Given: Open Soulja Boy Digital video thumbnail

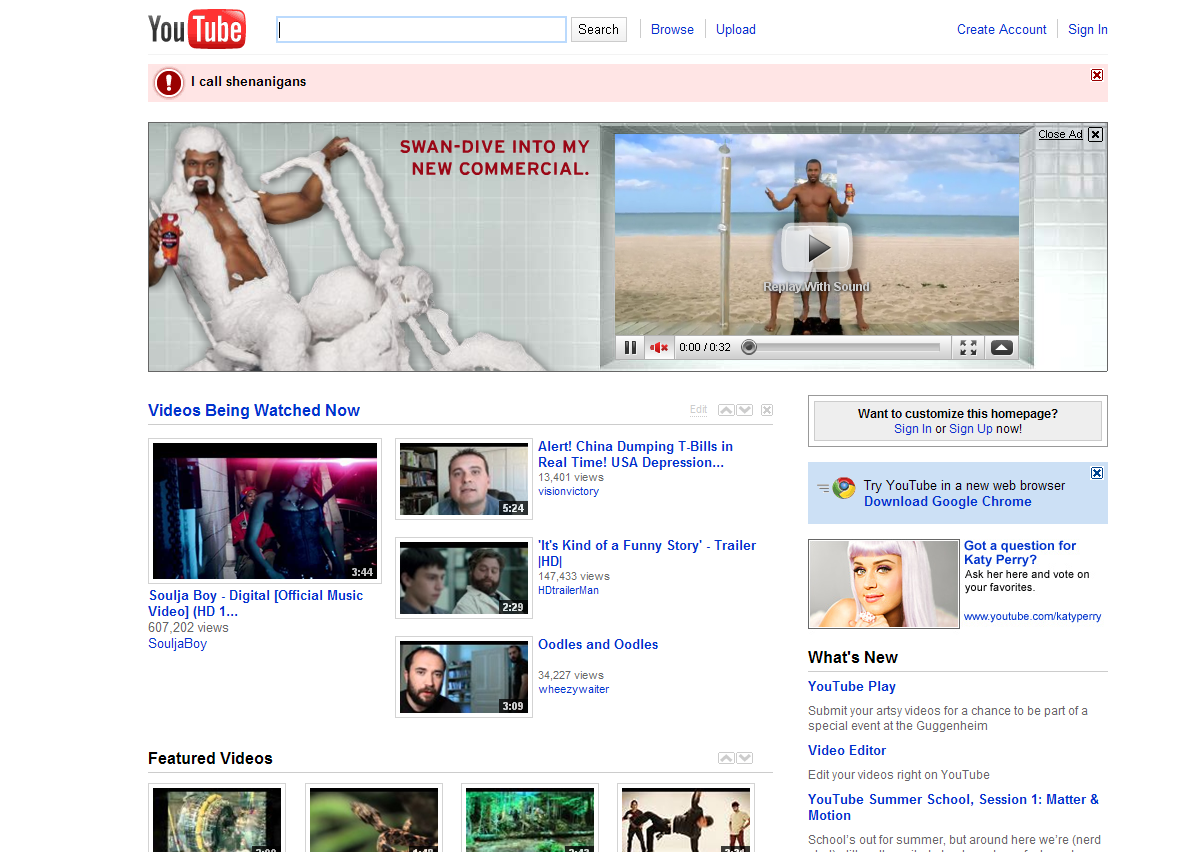Looking at the screenshot, I should (265, 510).
